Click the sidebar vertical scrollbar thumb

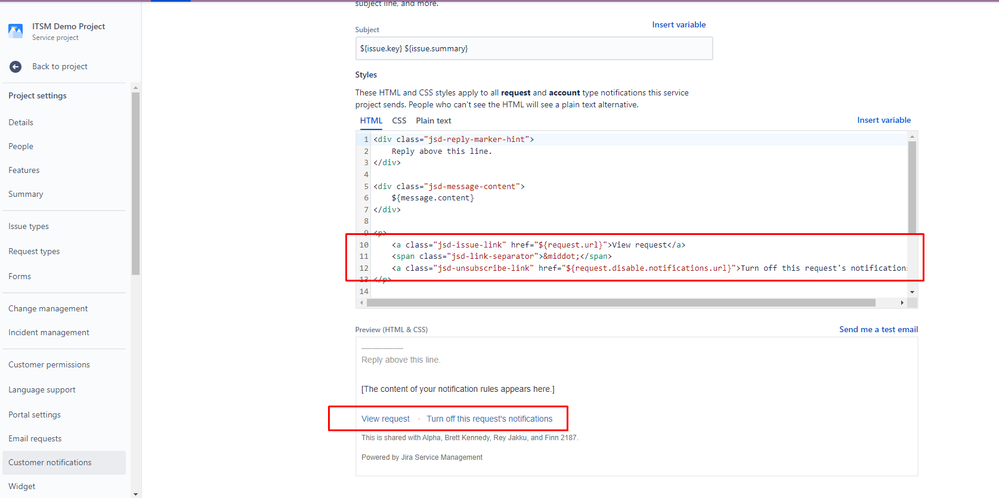136,184
